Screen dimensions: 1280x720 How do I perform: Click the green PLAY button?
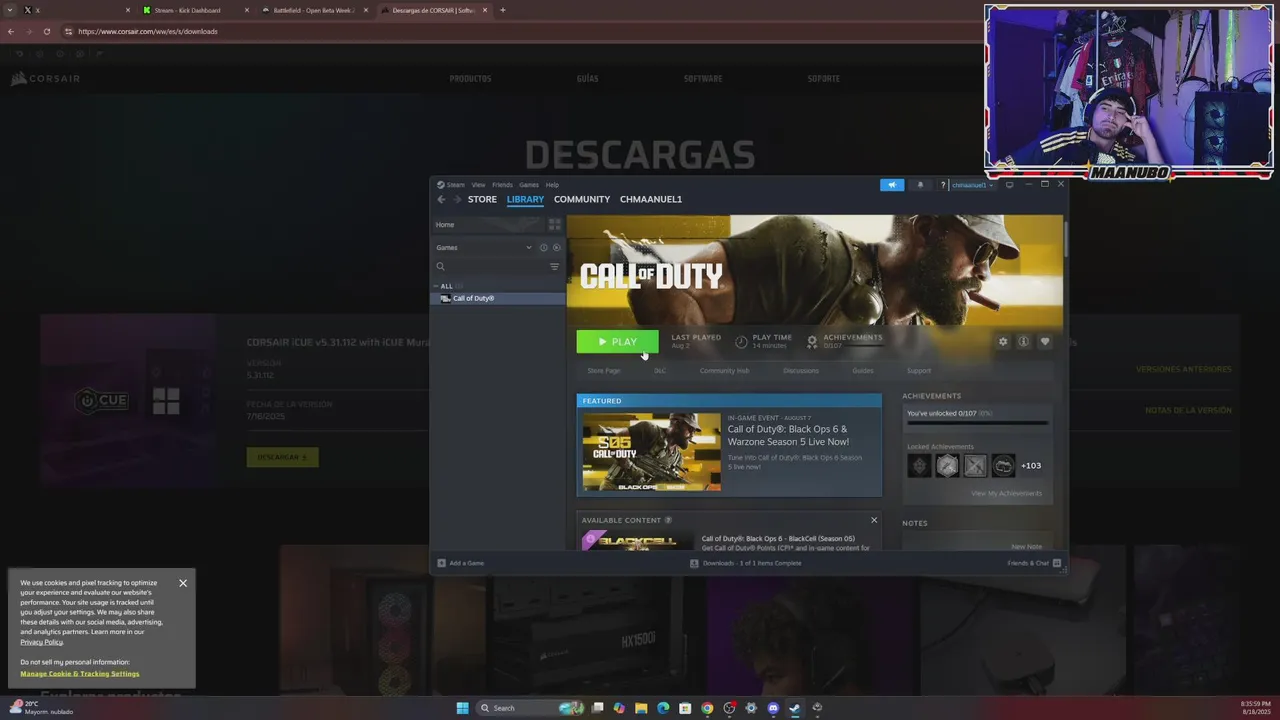[617, 342]
